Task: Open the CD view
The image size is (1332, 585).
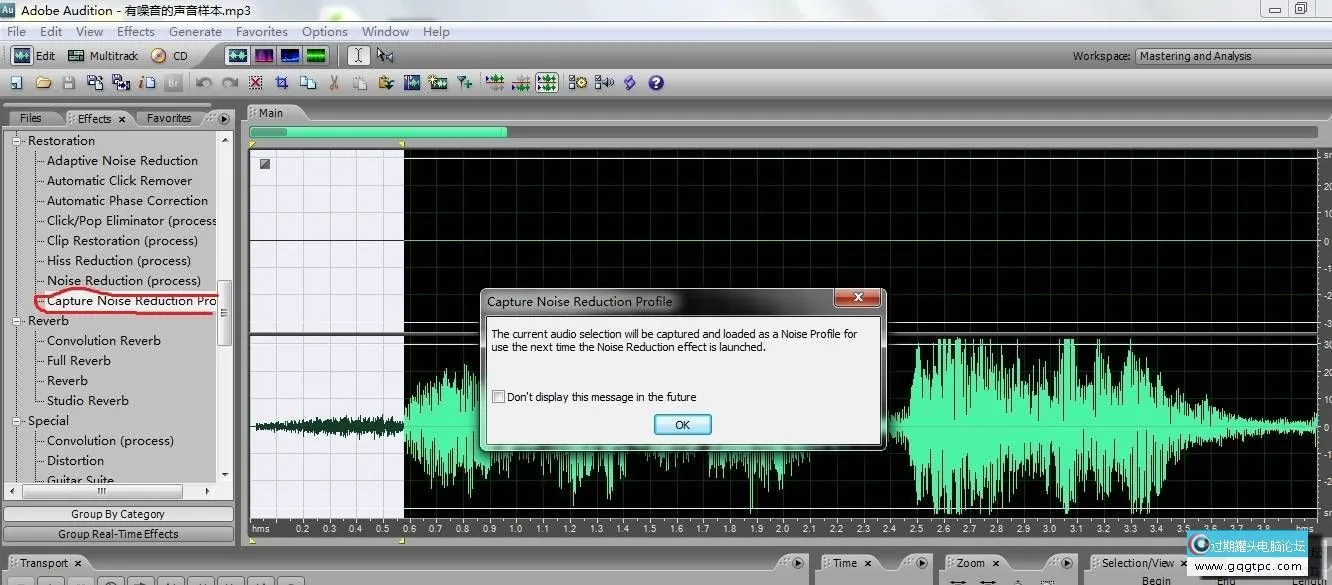Action: (x=170, y=56)
